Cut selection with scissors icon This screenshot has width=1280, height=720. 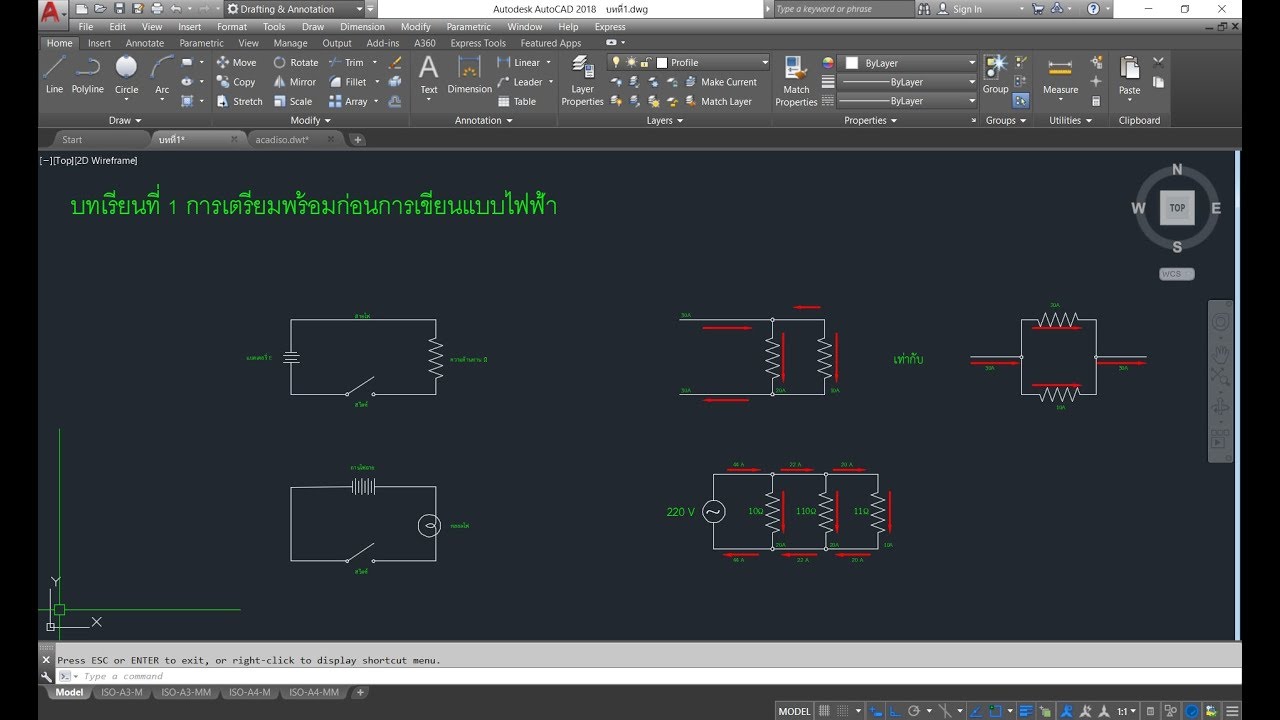tap(1158, 62)
